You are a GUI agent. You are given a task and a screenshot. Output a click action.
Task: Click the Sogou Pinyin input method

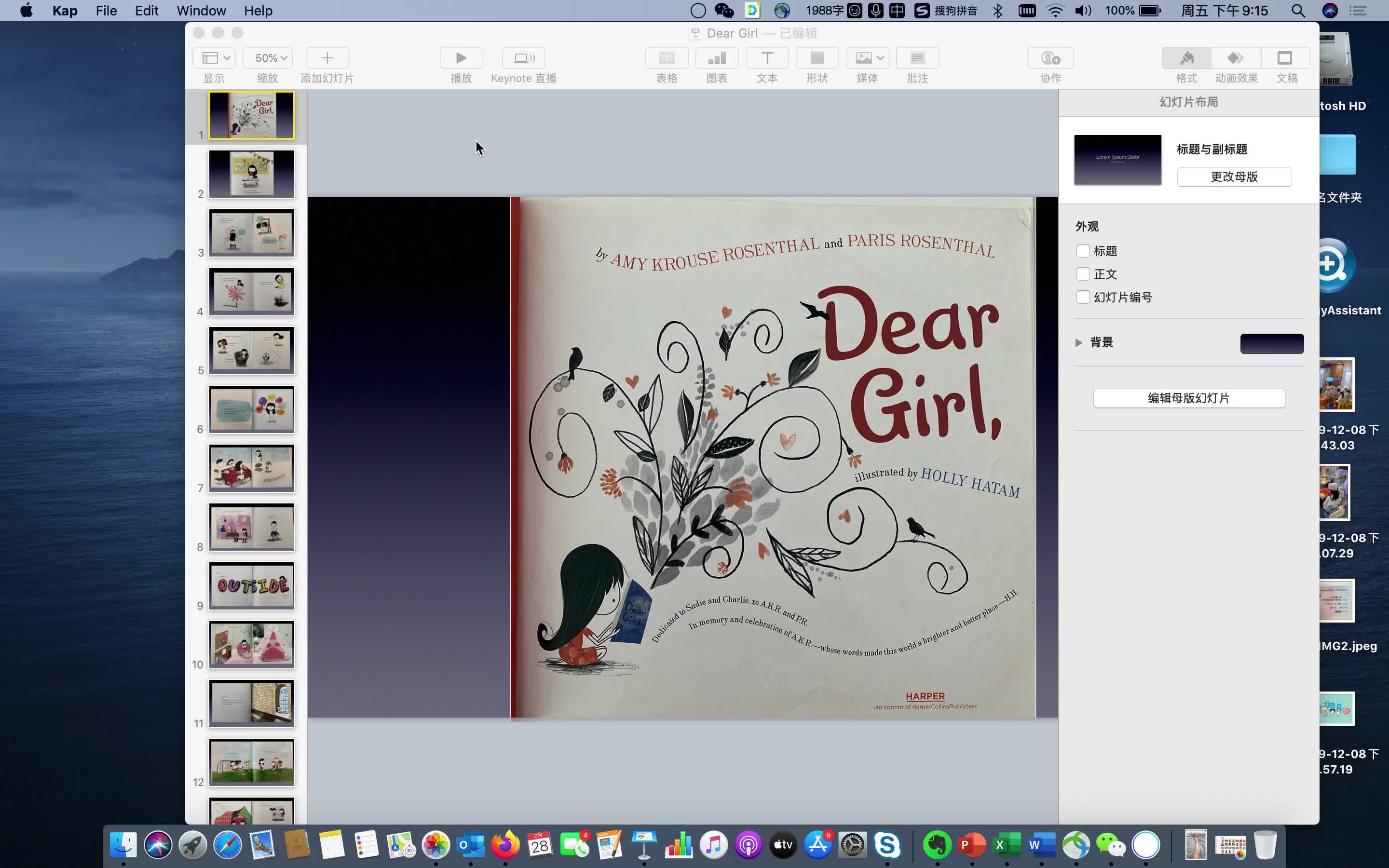945,10
